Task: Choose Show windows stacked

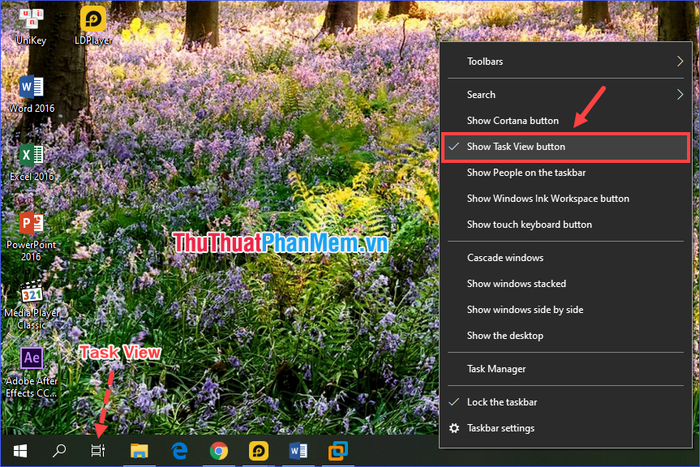Action: 566,284
